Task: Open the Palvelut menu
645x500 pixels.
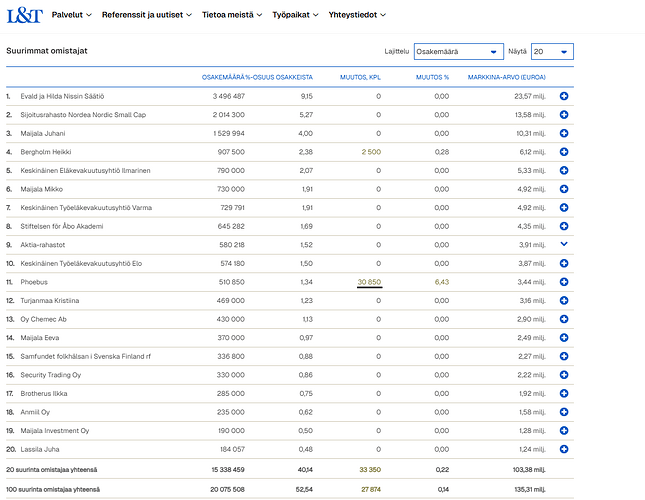Action: [72, 15]
